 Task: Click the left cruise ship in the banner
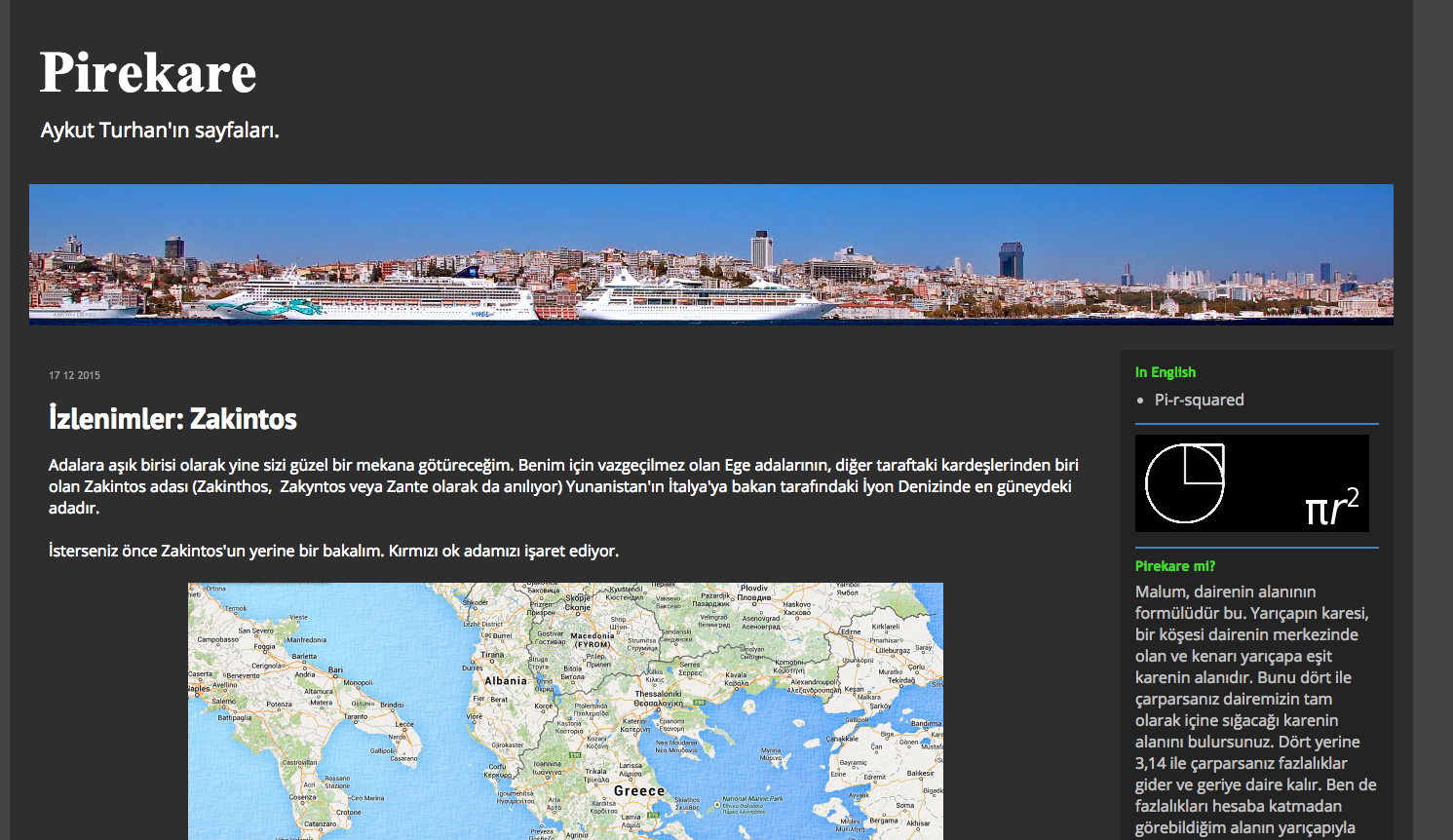click(380, 297)
